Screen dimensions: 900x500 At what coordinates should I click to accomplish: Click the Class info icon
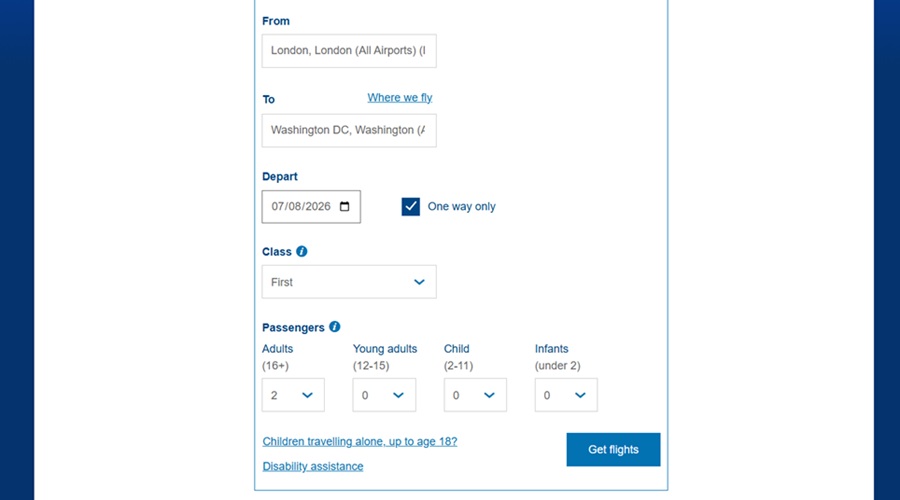click(x=301, y=251)
